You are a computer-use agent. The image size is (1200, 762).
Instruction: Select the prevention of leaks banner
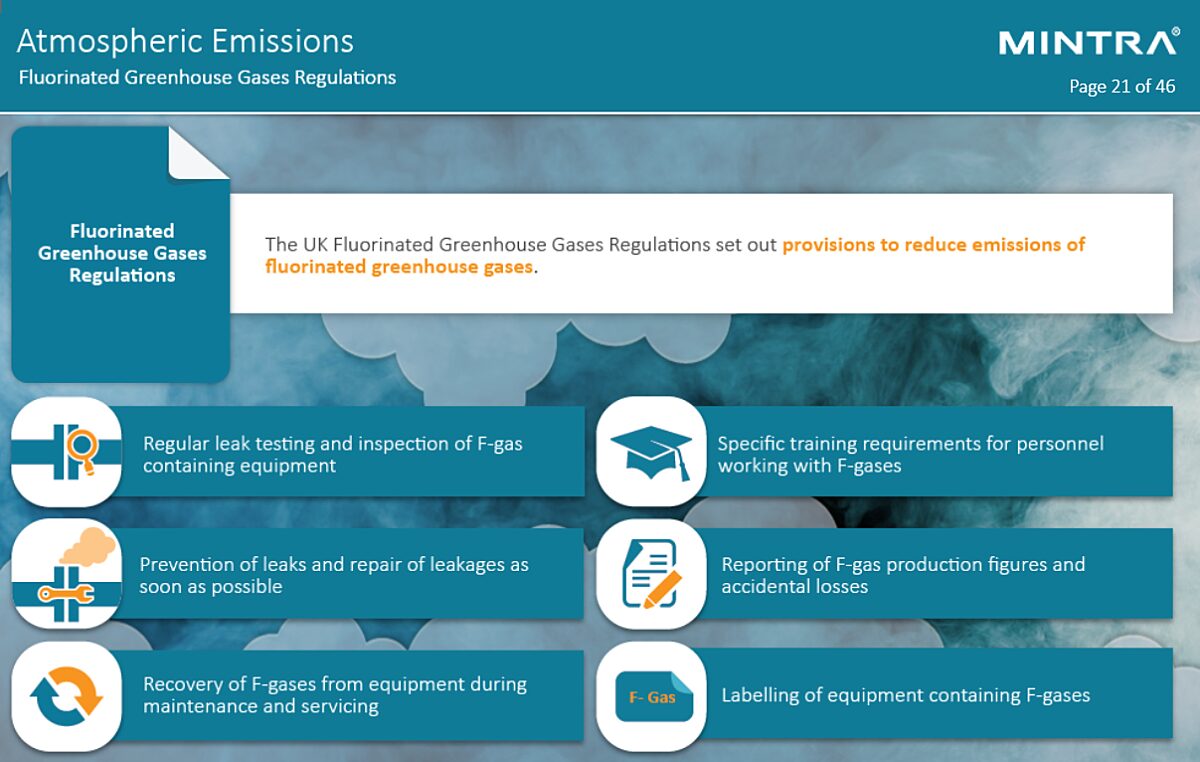[x=350, y=574]
